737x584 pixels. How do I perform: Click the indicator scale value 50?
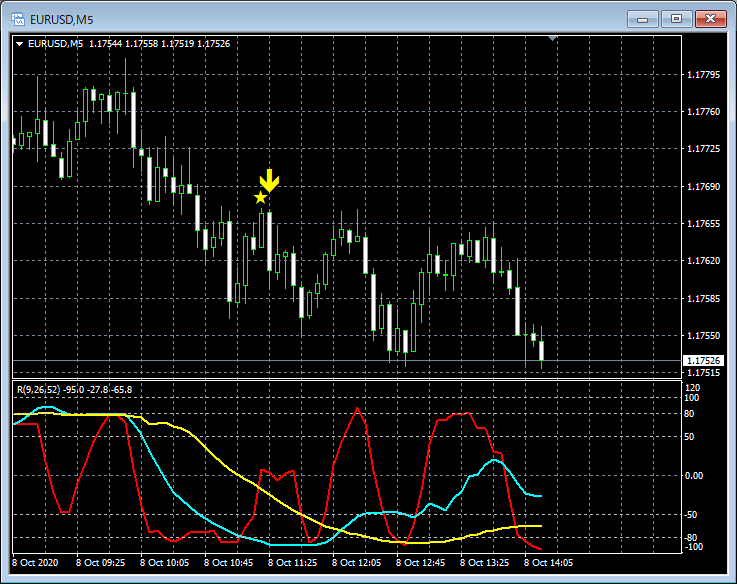(689, 436)
